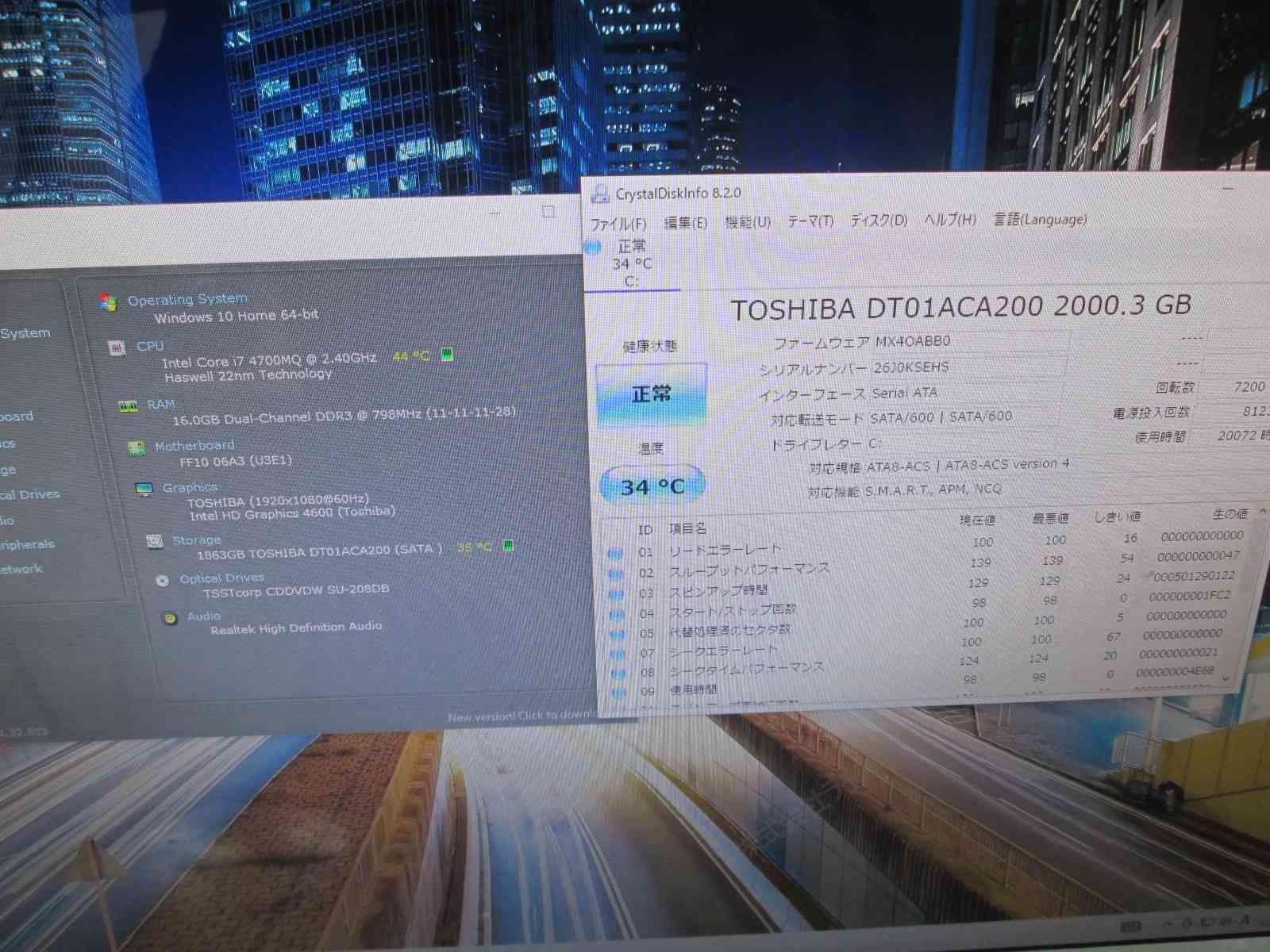Click the CrystalDiskInfo title bar icon
Image resolution: width=1270 pixels, height=952 pixels.
click(600, 194)
